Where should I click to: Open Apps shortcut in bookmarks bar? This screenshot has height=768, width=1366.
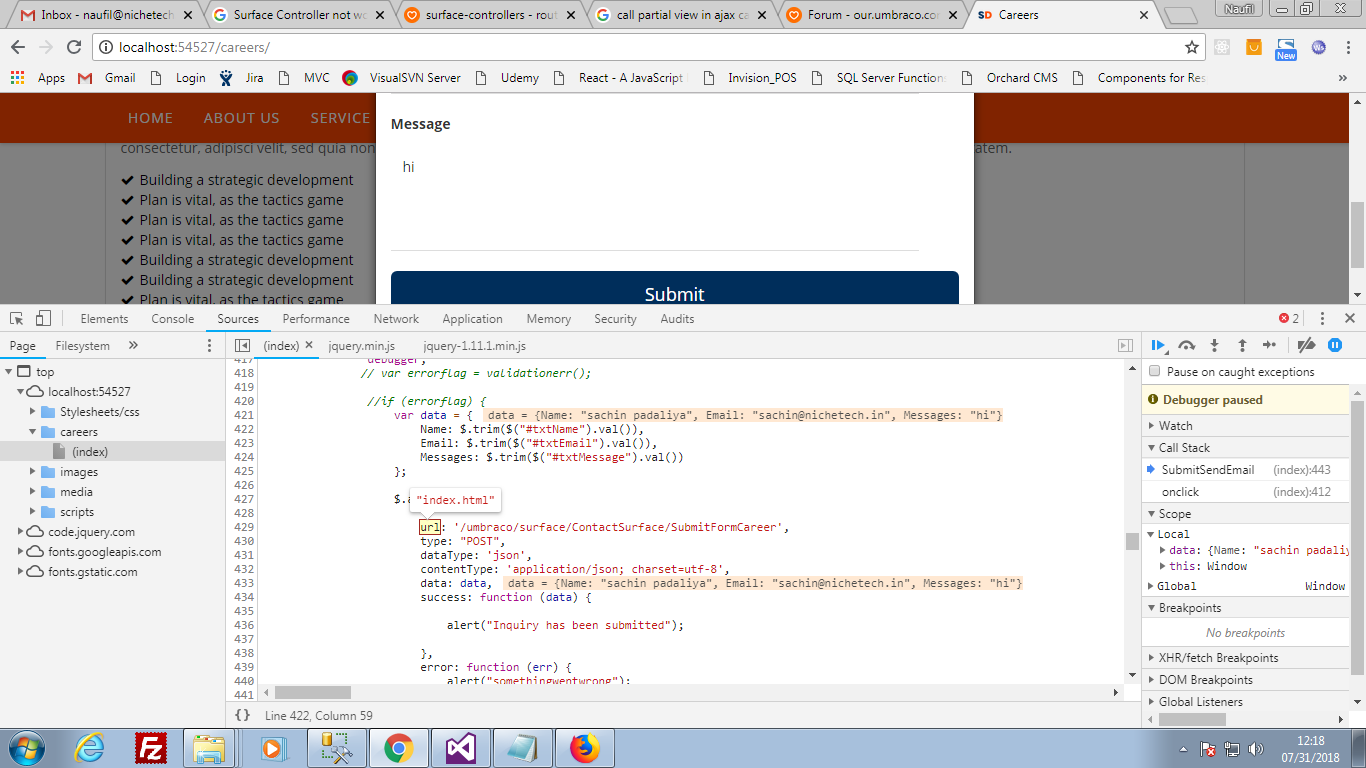[38, 78]
